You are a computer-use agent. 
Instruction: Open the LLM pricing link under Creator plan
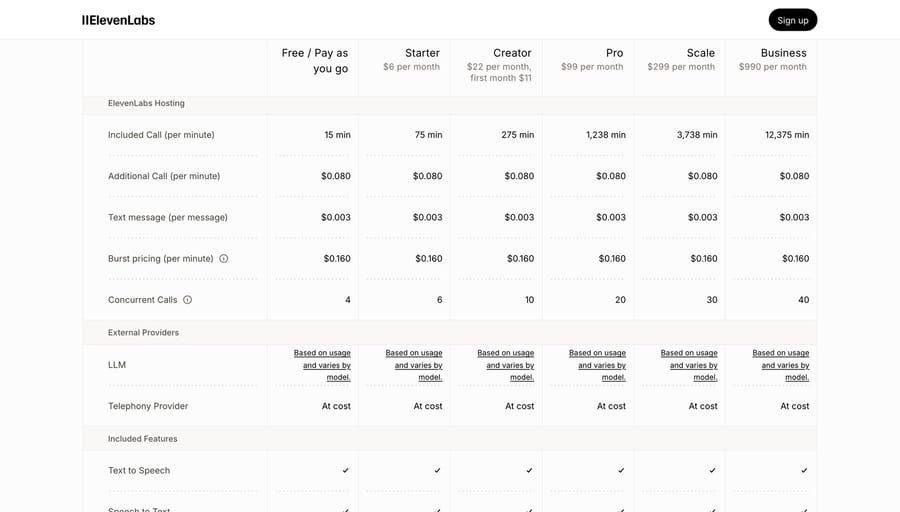pos(506,365)
